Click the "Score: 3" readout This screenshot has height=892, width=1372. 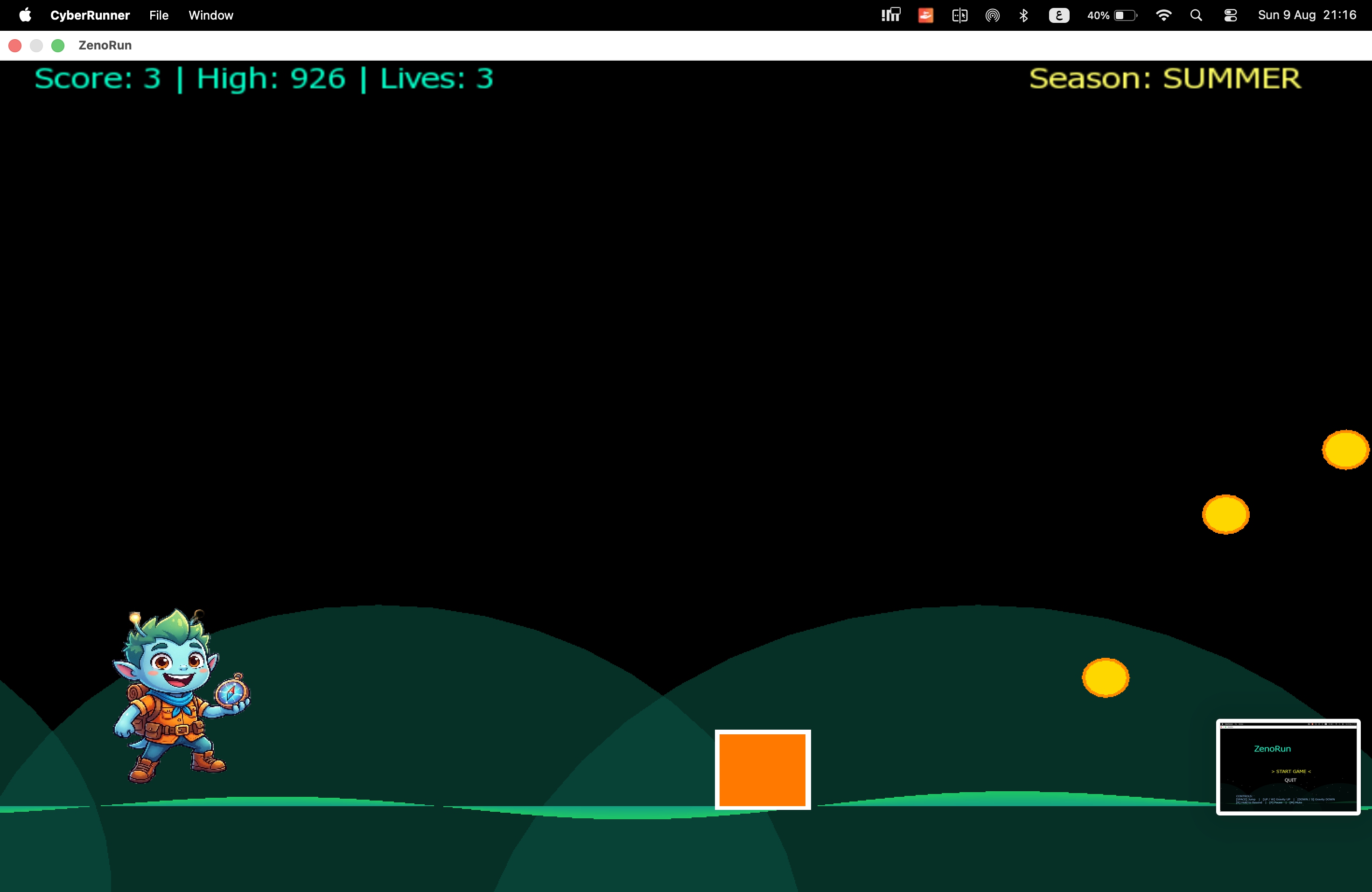click(98, 78)
